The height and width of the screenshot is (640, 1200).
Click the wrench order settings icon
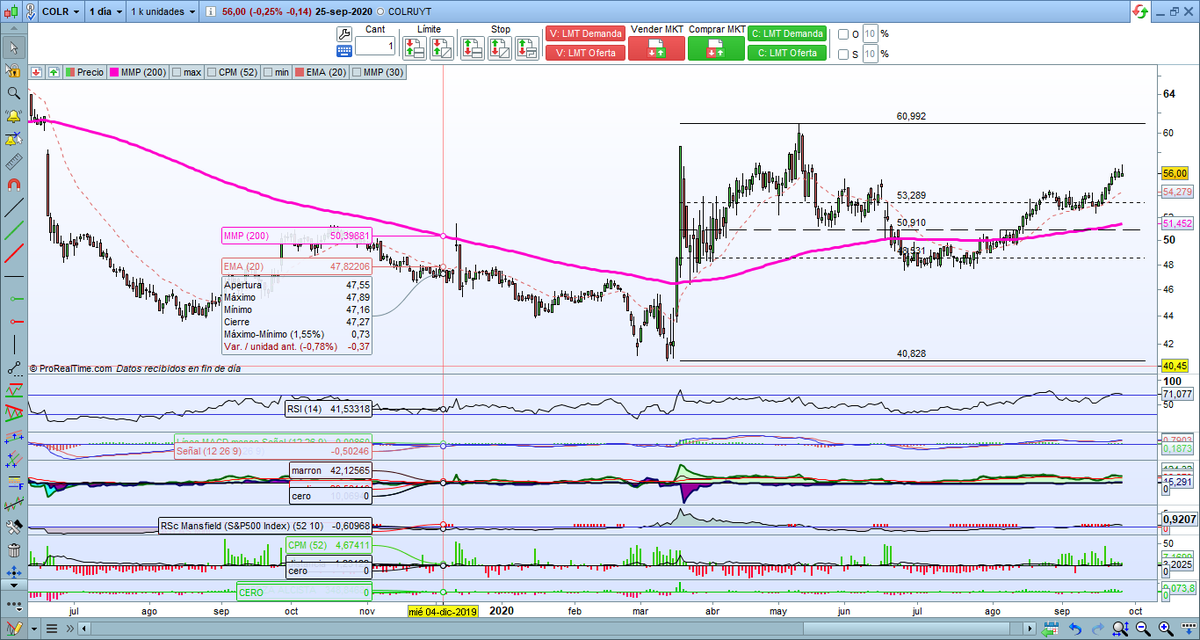[343, 33]
